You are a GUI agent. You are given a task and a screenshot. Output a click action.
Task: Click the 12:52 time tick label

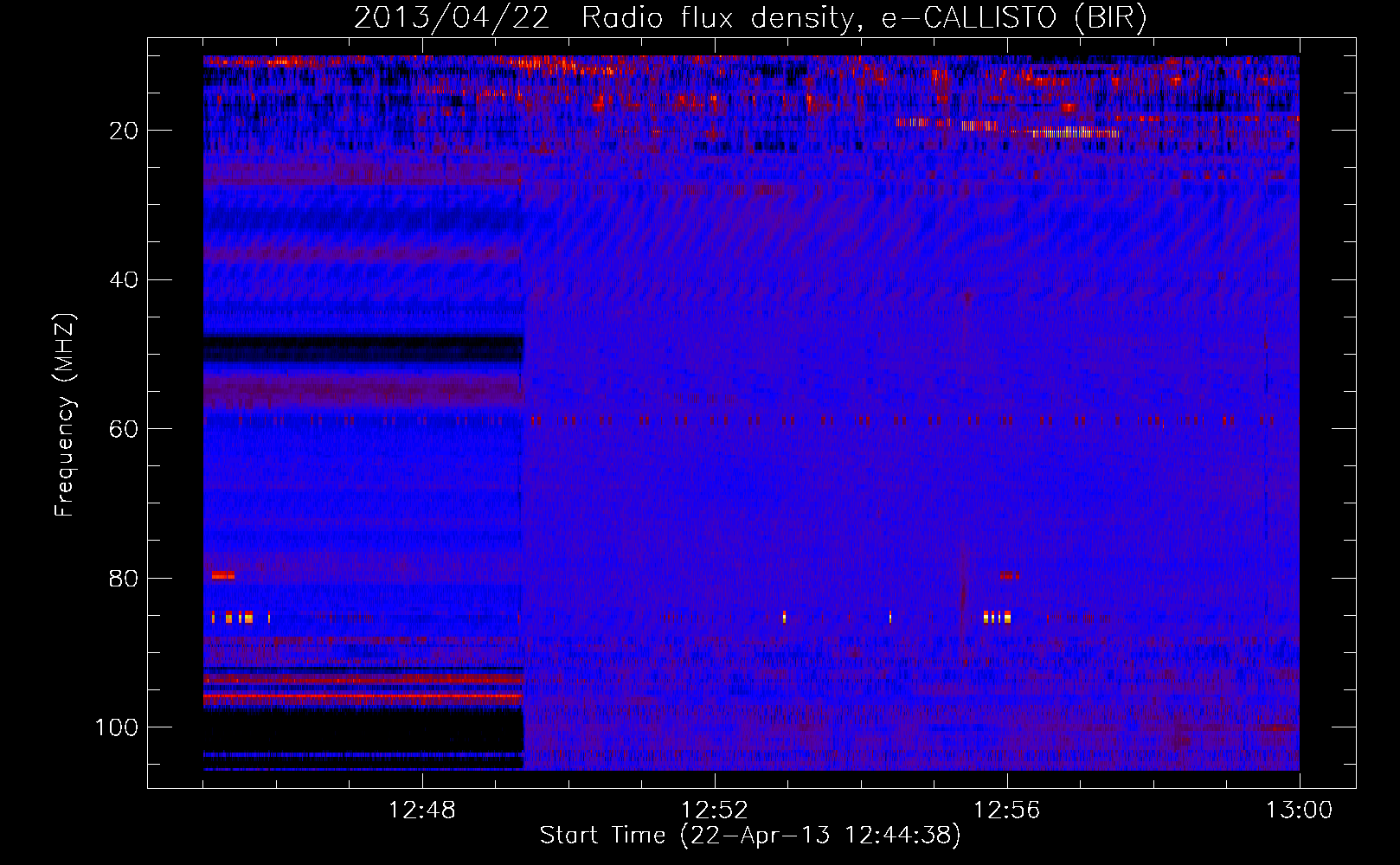715,811
